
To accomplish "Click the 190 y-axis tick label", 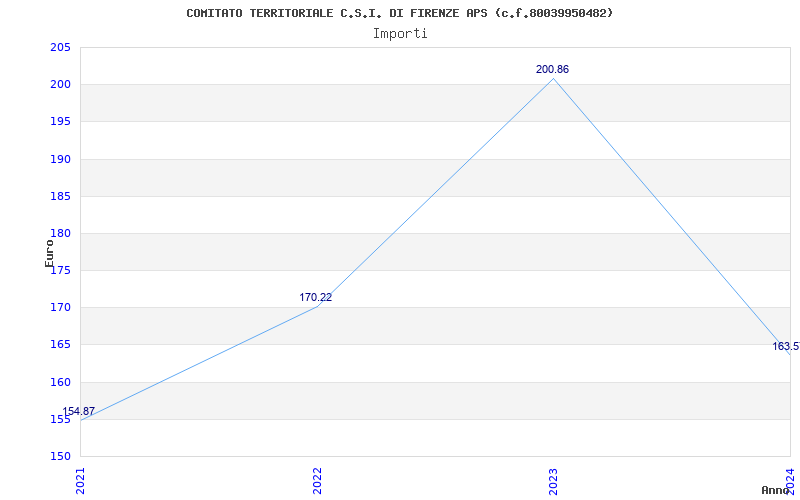I will pyautogui.click(x=60, y=159).
